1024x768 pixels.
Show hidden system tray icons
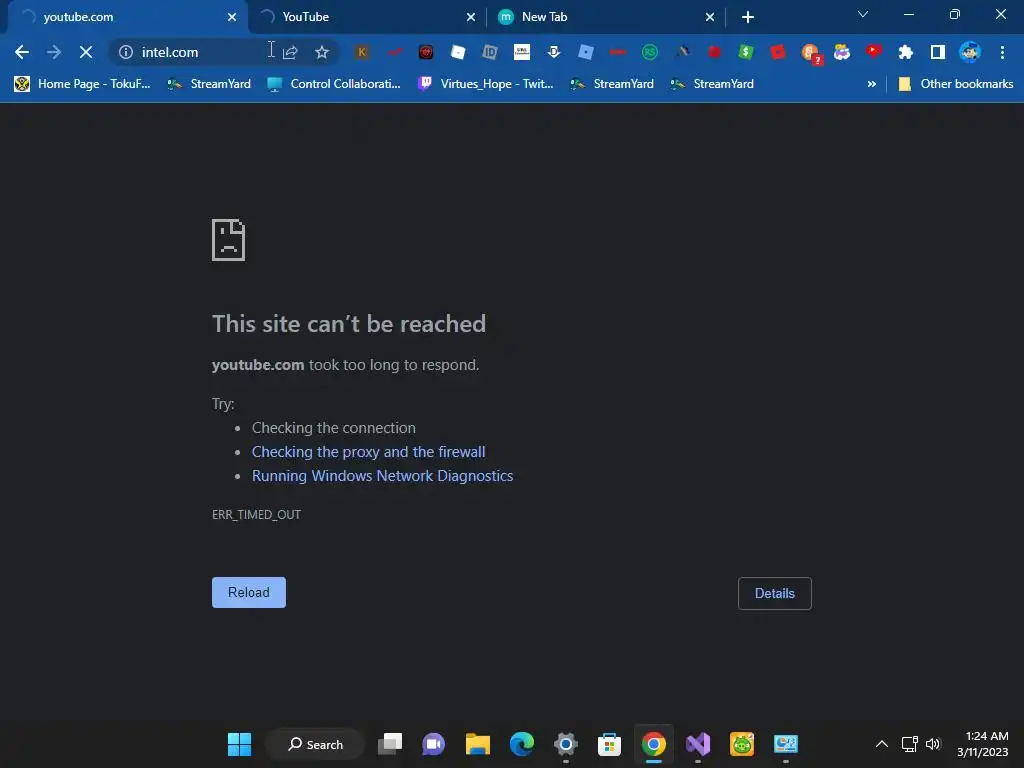(882, 744)
